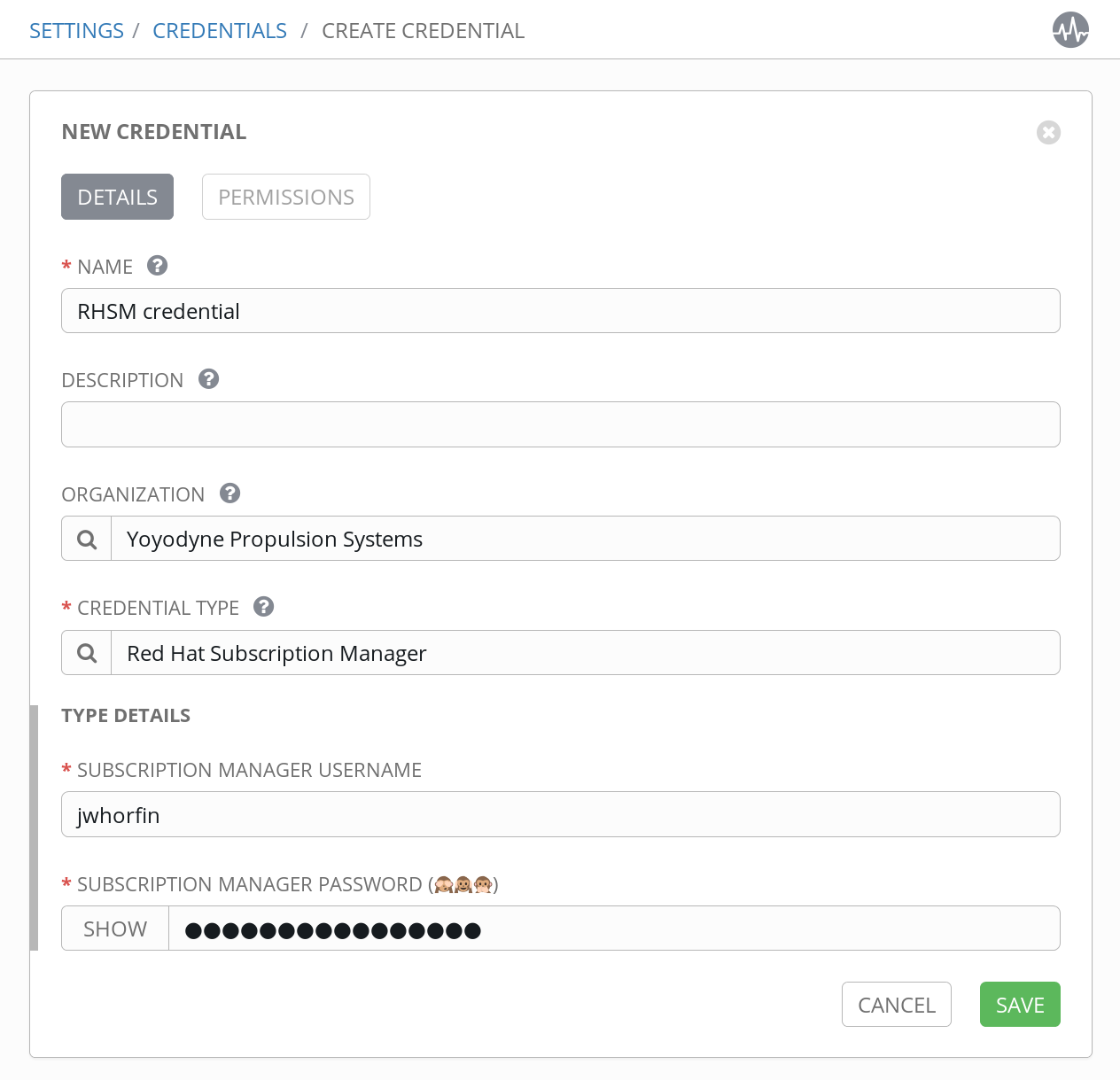This screenshot has height=1080, width=1120.
Task: Click the Description help icon
Action: coord(208,379)
